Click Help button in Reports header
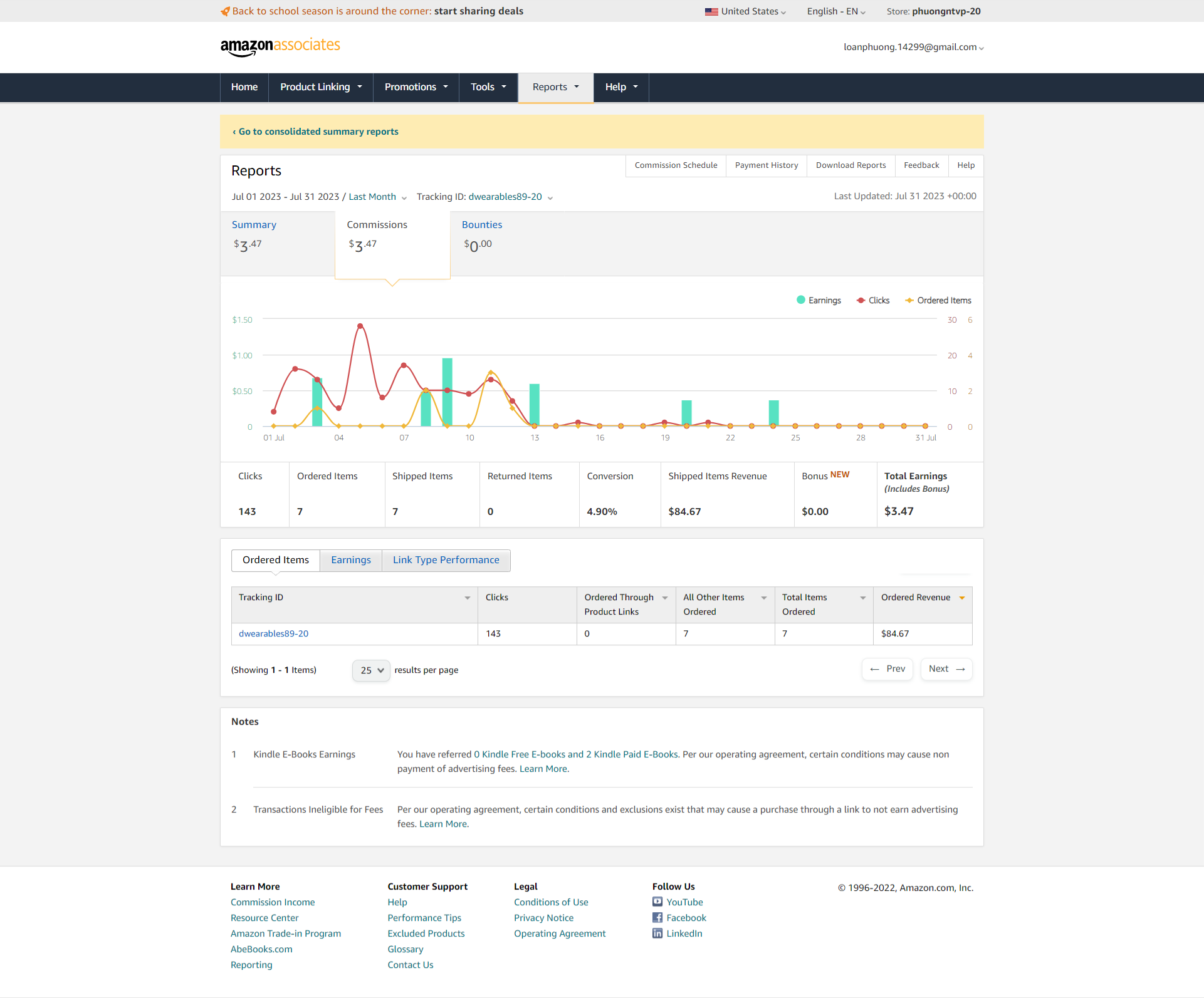This screenshot has width=1204, height=998. (x=966, y=165)
